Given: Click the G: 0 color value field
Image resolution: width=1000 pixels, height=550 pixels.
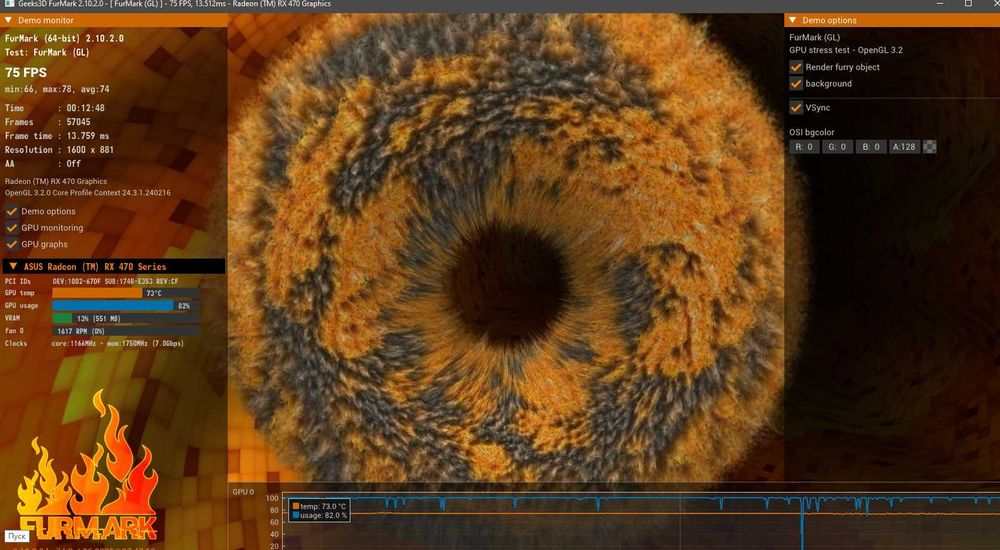Looking at the screenshot, I should pyautogui.click(x=837, y=147).
